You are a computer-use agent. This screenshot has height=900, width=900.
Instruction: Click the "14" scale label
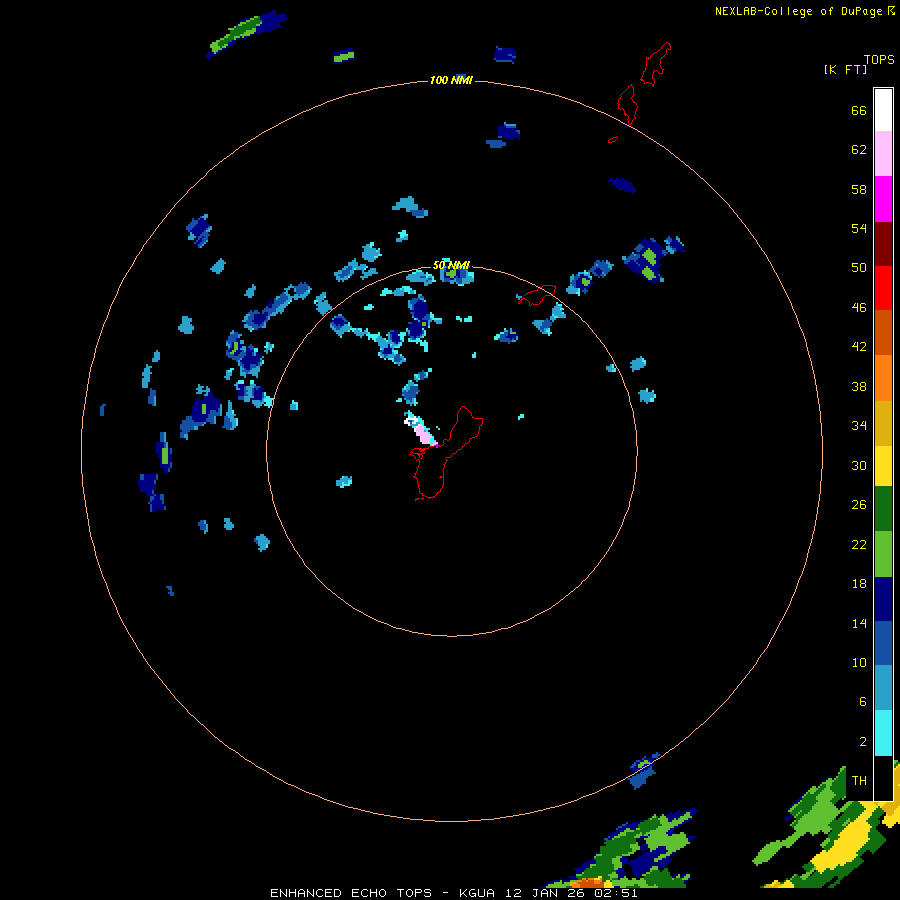(x=859, y=623)
